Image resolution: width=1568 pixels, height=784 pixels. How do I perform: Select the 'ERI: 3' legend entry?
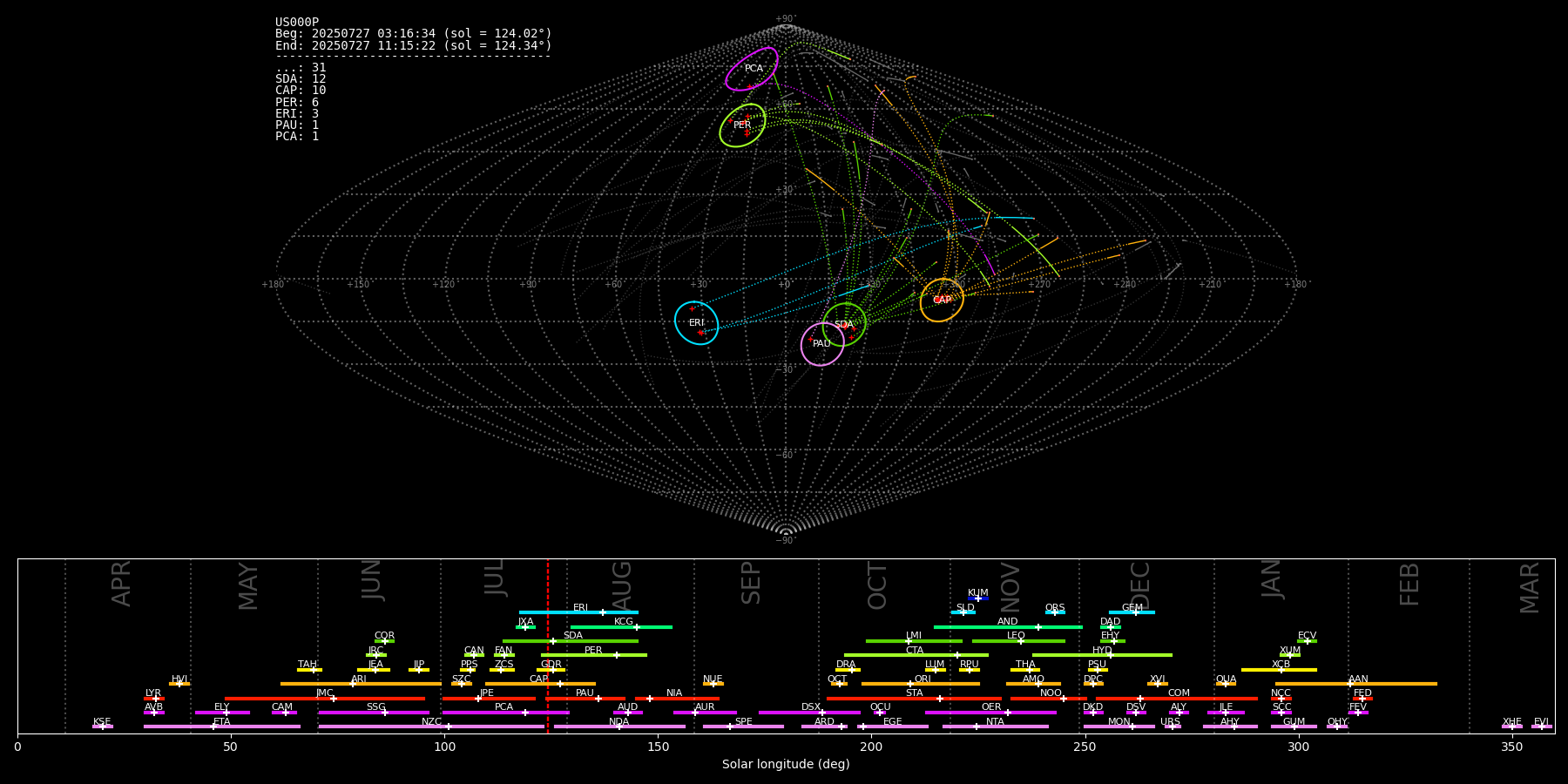point(297,114)
